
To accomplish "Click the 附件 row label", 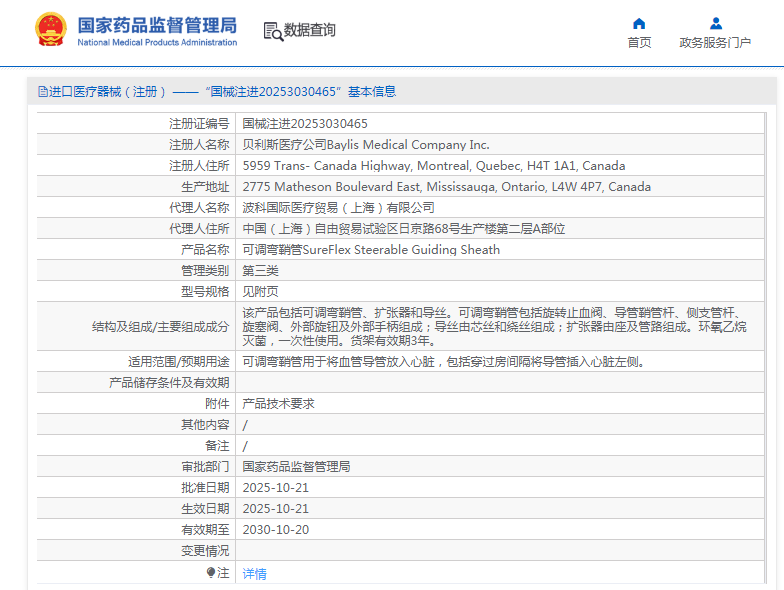I will pos(218,404).
